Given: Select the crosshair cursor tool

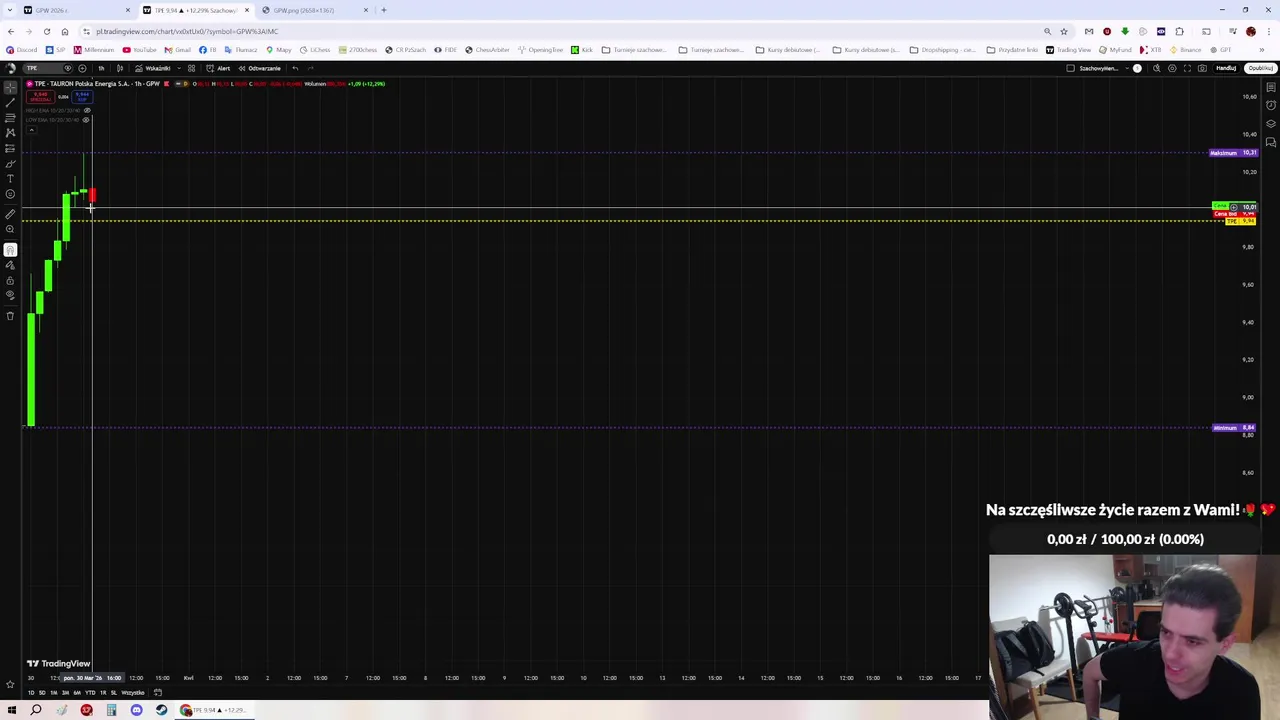Looking at the screenshot, I should [10, 87].
